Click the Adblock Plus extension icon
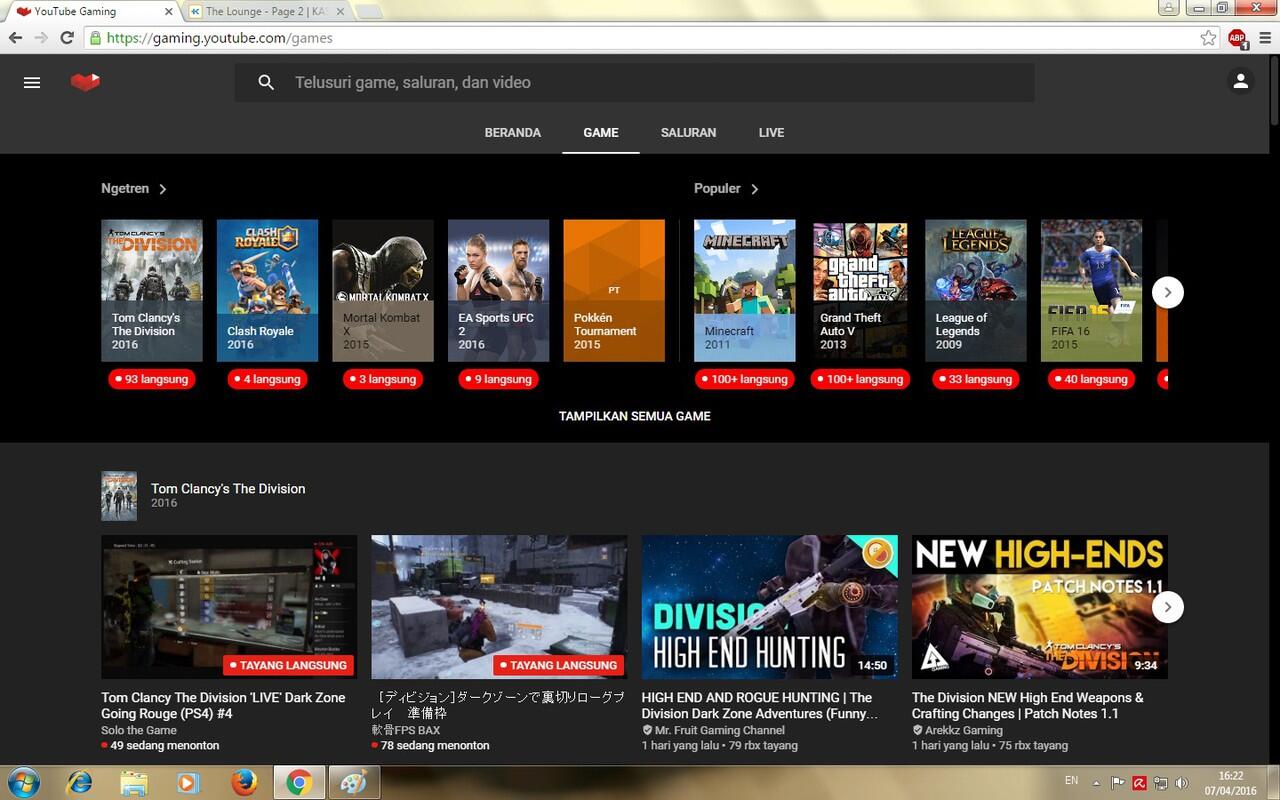Screen dimensions: 1280x800 (x=1237, y=38)
